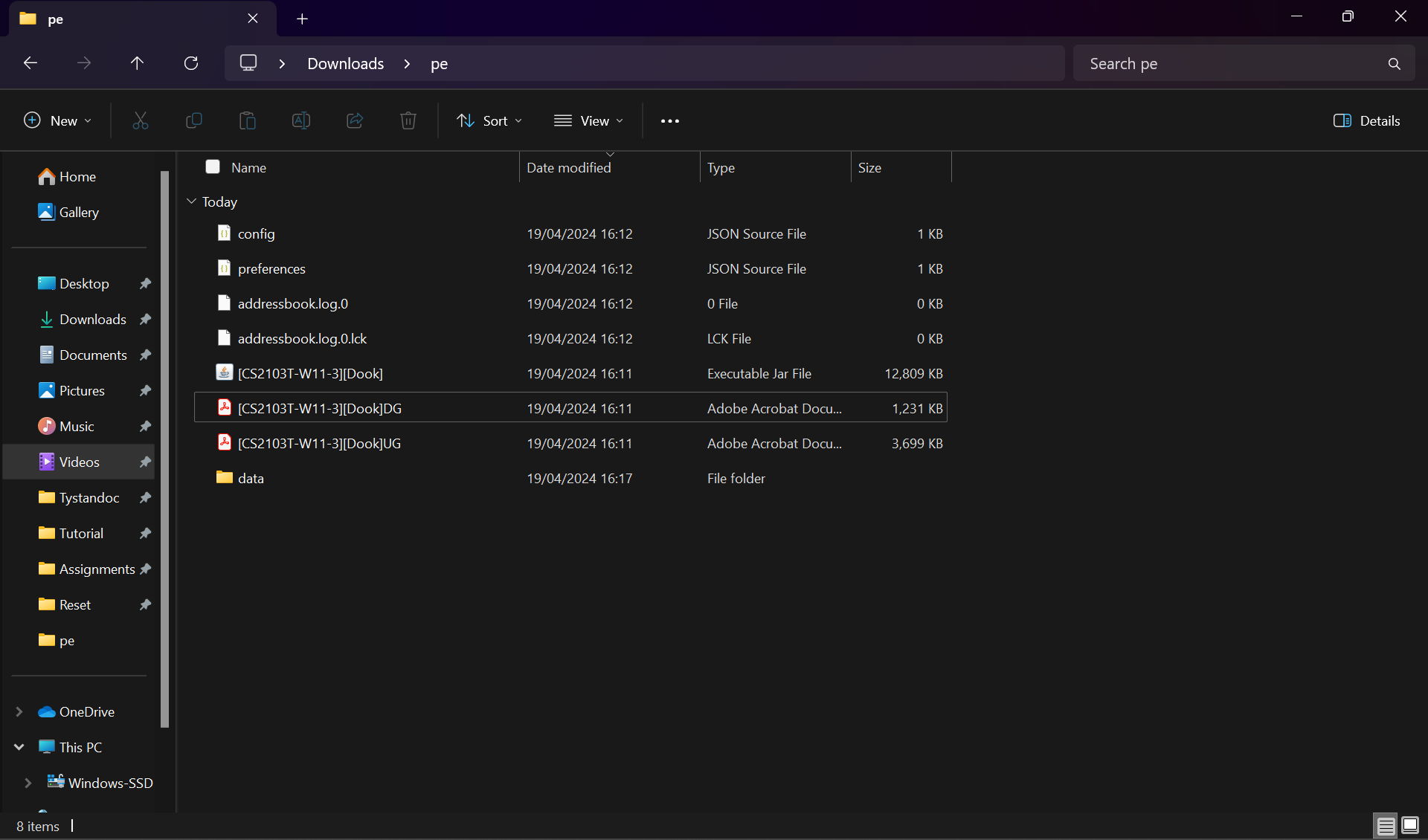Open the New item menu button
Image resolution: width=1428 pixels, height=840 pixels.
click(58, 120)
